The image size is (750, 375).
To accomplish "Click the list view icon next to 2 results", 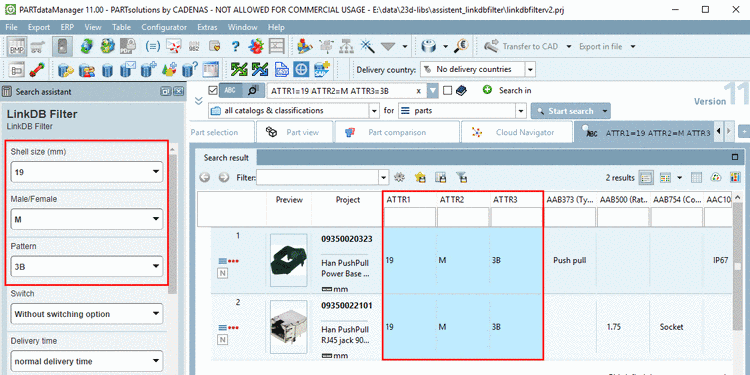I will click(646, 178).
